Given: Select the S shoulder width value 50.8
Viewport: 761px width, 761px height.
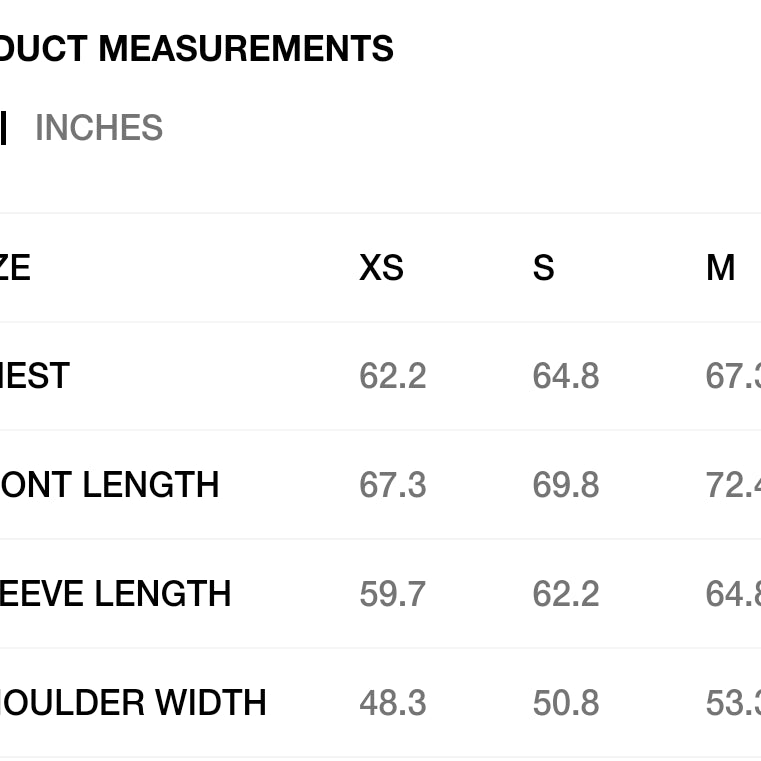Looking at the screenshot, I should (565, 703).
